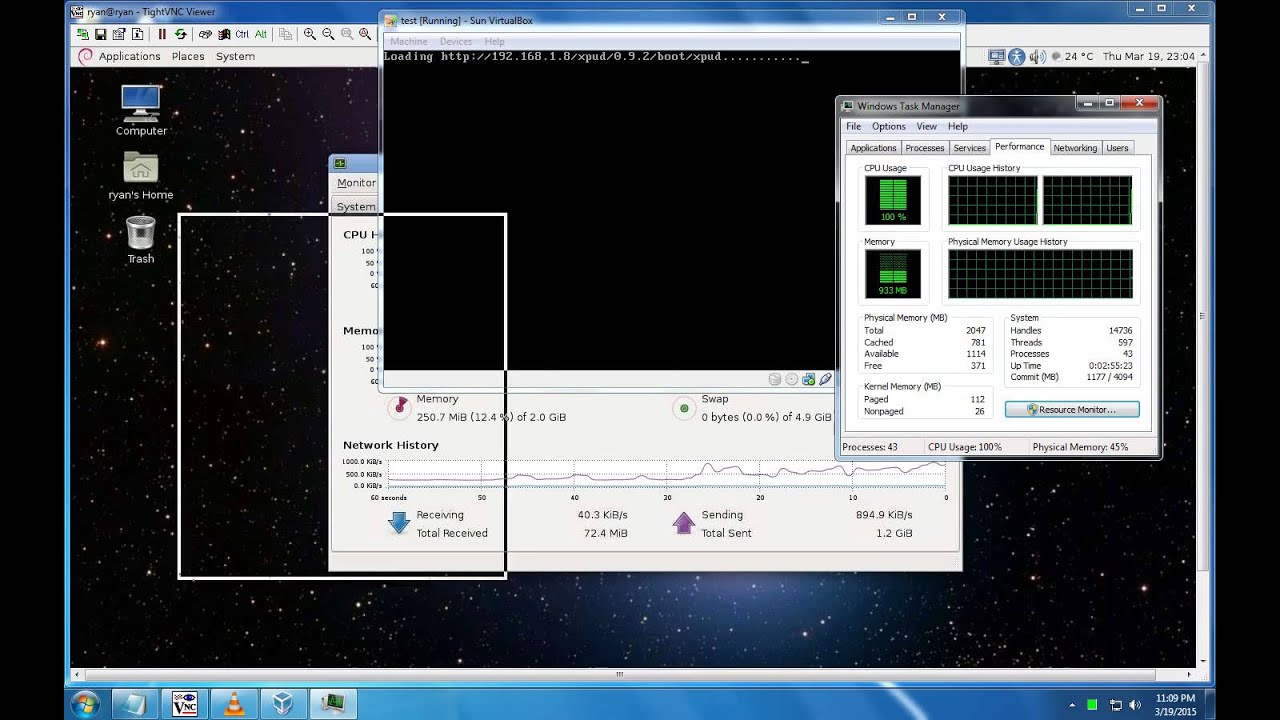Zoom out on TightVNC viewer
Viewport: 1280px width, 720px height.
(328, 34)
